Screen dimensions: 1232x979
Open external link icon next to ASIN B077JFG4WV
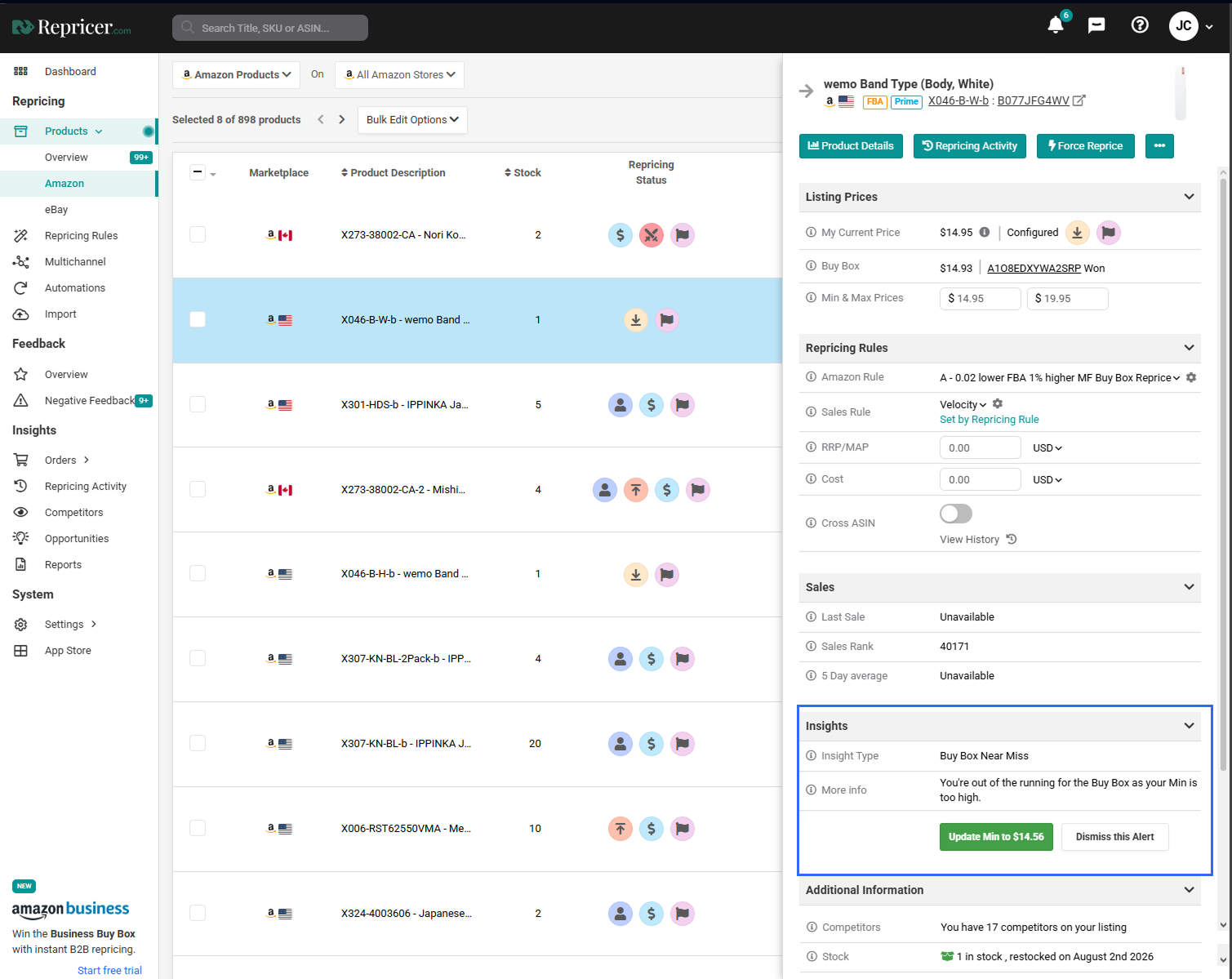point(1079,100)
